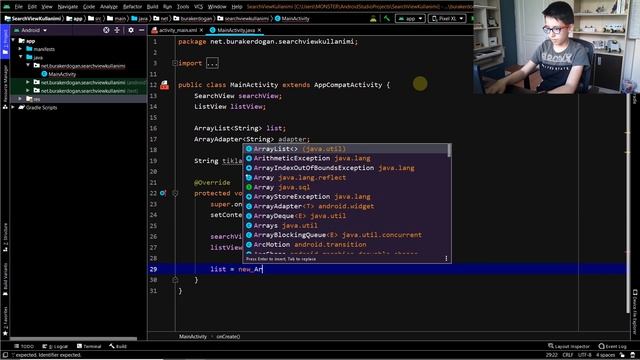Toggle the Build Variants side tool window
640x360 pixels.
[x=5, y=279]
